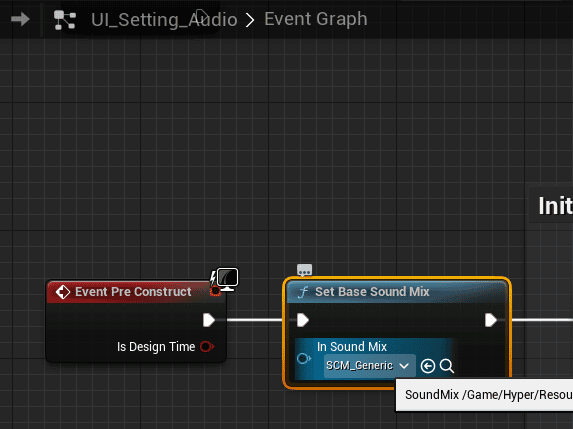Image resolution: width=573 pixels, height=429 pixels.
Task: Click the Pre Construct output delegate pin
Action: click(x=216, y=291)
